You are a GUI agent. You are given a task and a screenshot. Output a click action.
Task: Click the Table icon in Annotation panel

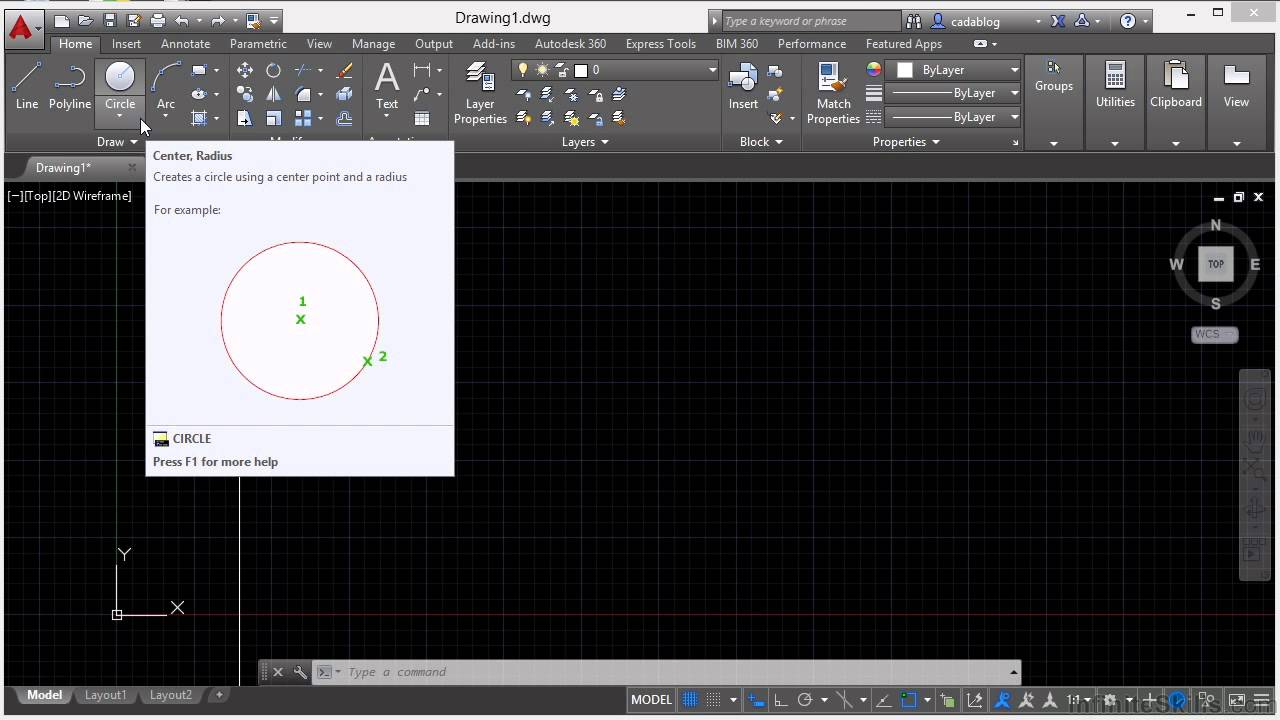(x=422, y=118)
